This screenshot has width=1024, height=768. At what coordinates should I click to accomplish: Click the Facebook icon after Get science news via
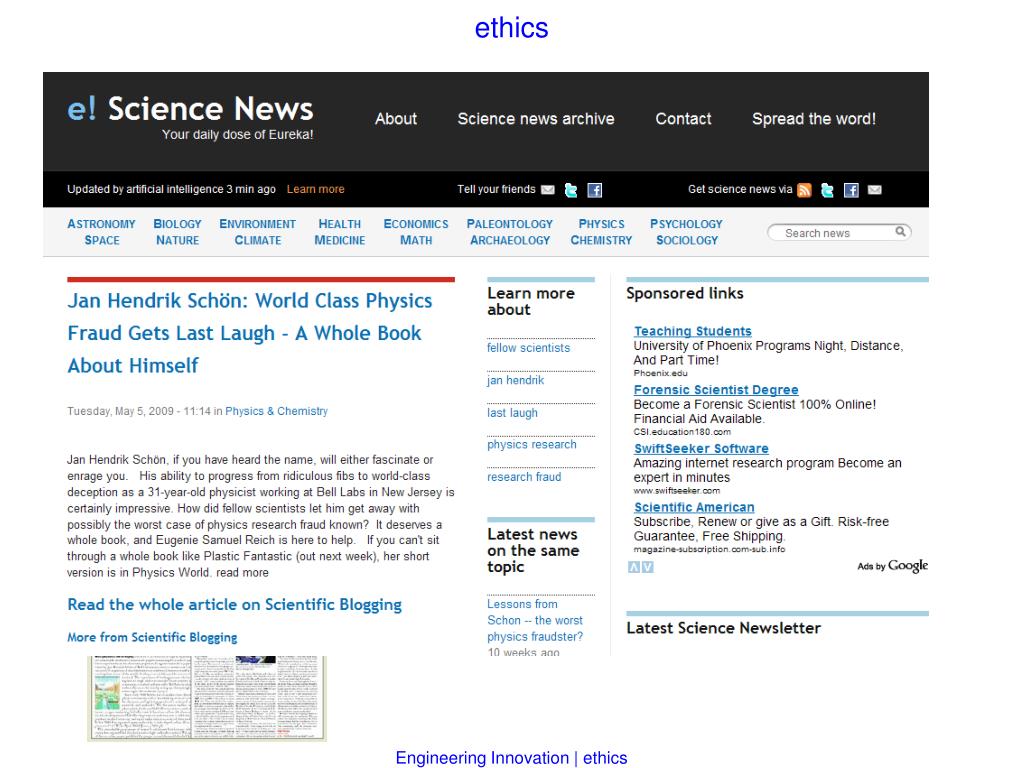[851, 190]
